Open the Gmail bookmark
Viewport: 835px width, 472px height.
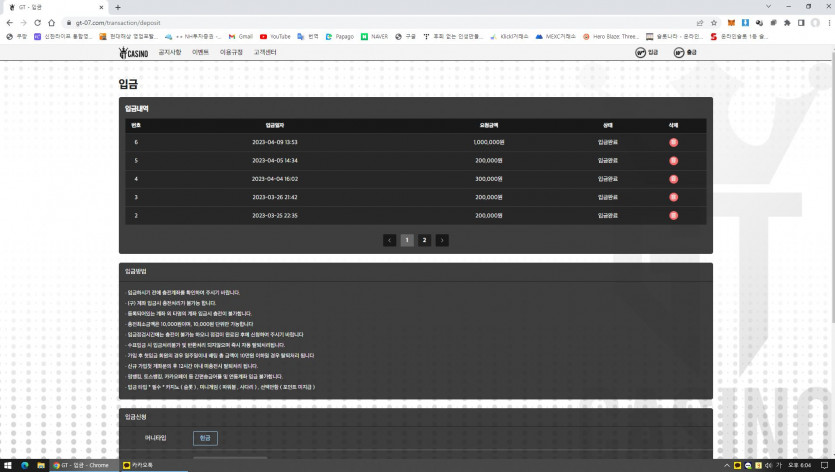[241, 37]
